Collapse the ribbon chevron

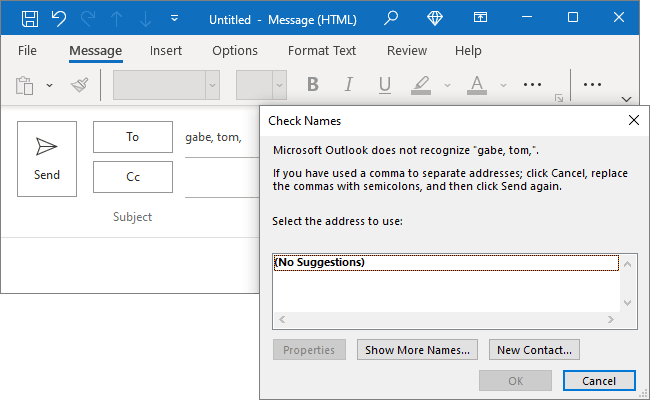tap(626, 99)
